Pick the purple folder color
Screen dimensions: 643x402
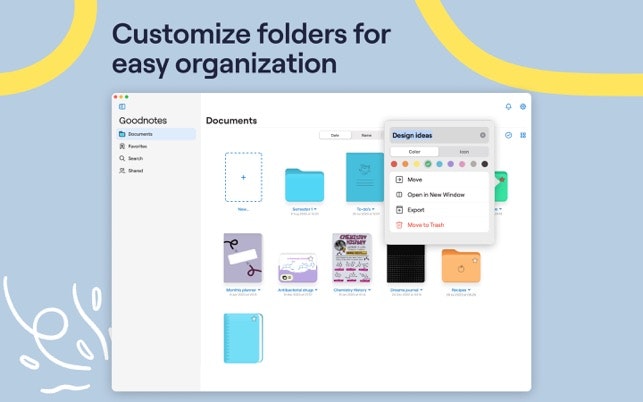coord(451,164)
